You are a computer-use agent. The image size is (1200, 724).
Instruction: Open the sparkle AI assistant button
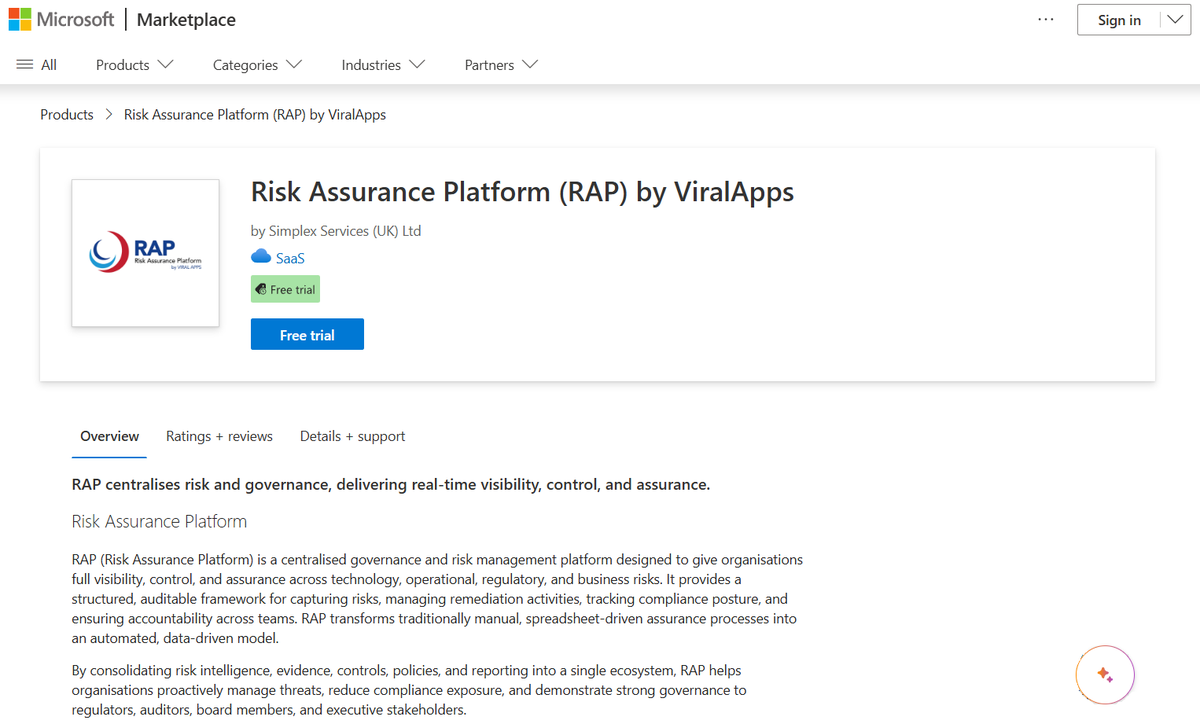1105,675
